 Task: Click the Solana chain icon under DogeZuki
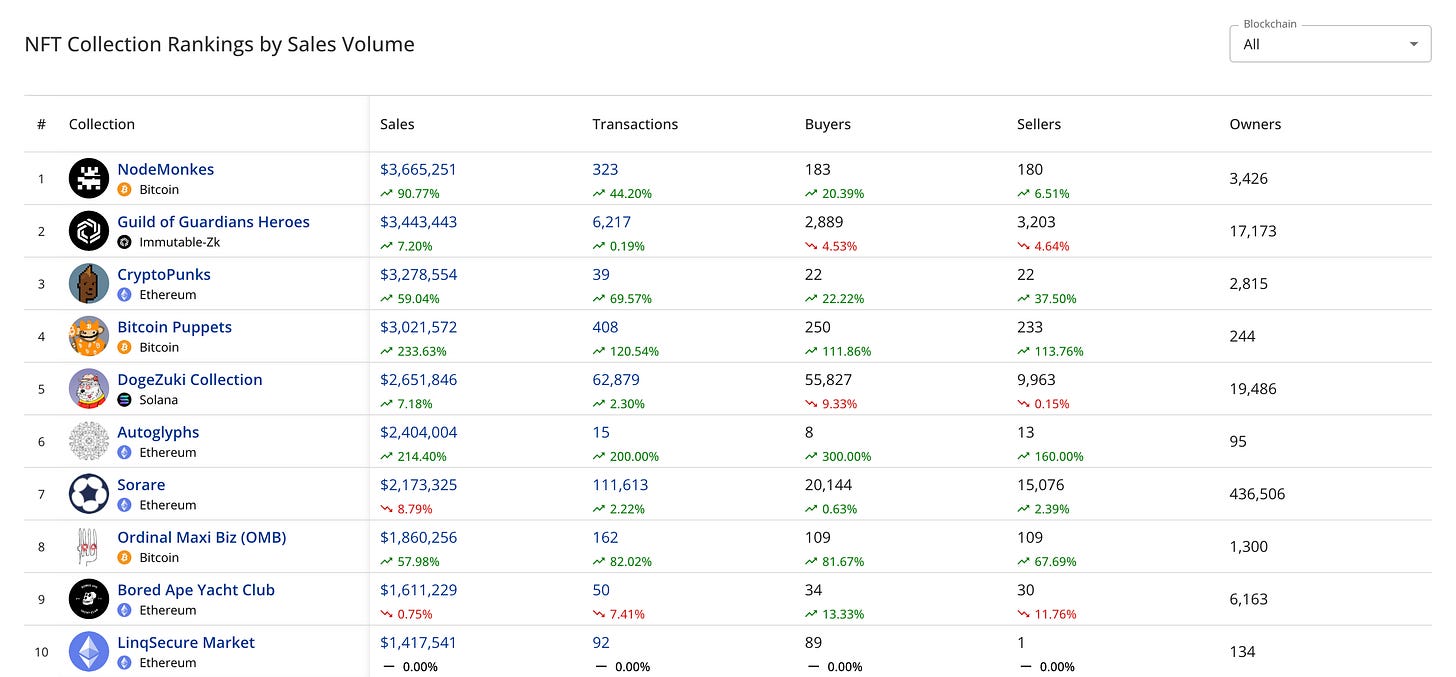125,400
